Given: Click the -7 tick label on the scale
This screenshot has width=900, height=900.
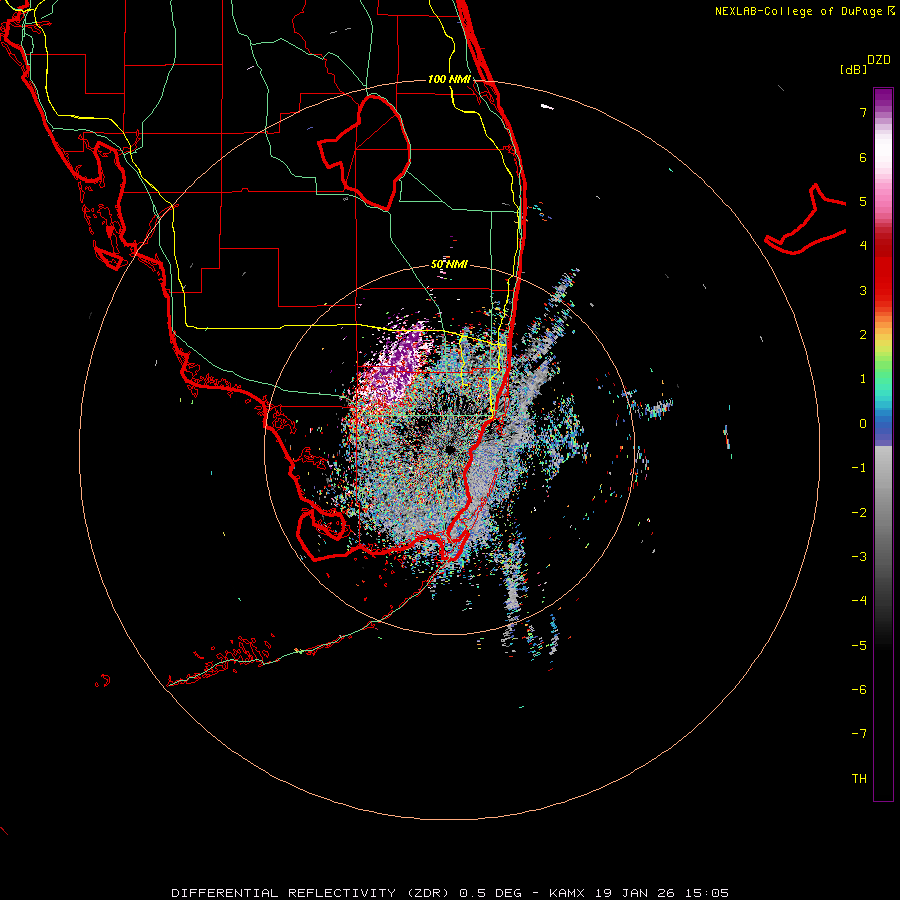Looking at the screenshot, I should [x=859, y=734].
